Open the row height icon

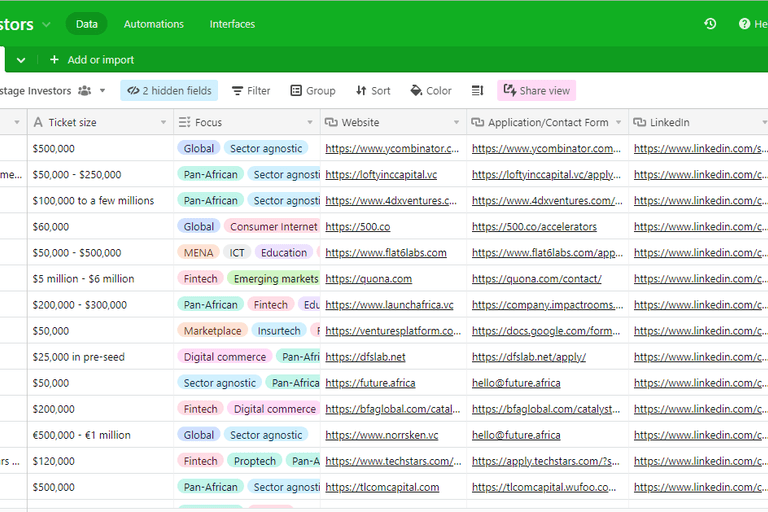pyautogui.click(x=477, y=91)
